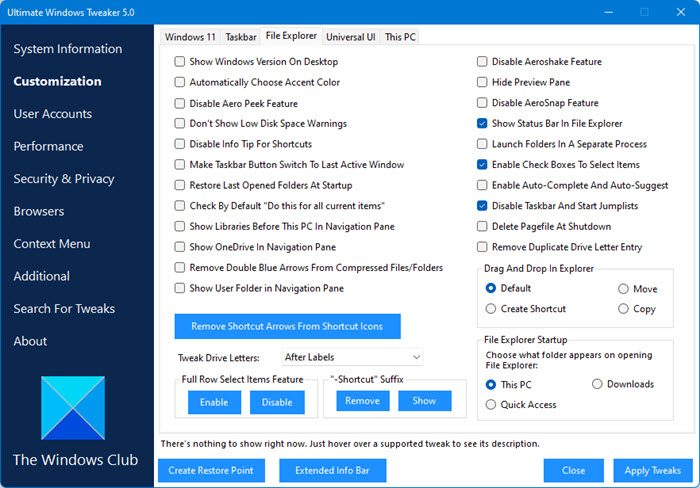Open Security & Privacy section in sidebar
The image size is (700, 488).
[64, 179]
